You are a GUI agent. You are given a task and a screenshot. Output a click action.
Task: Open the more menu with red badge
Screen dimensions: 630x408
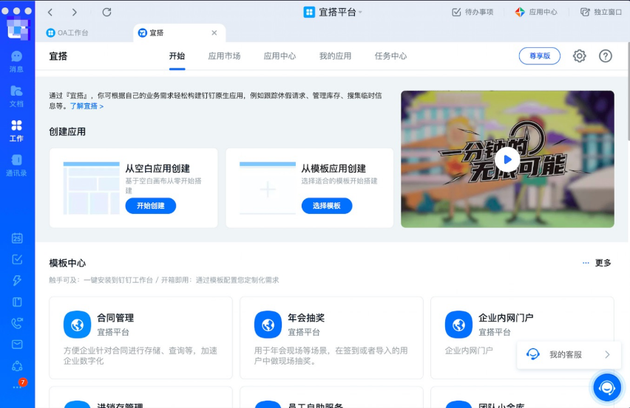(18, 385)
